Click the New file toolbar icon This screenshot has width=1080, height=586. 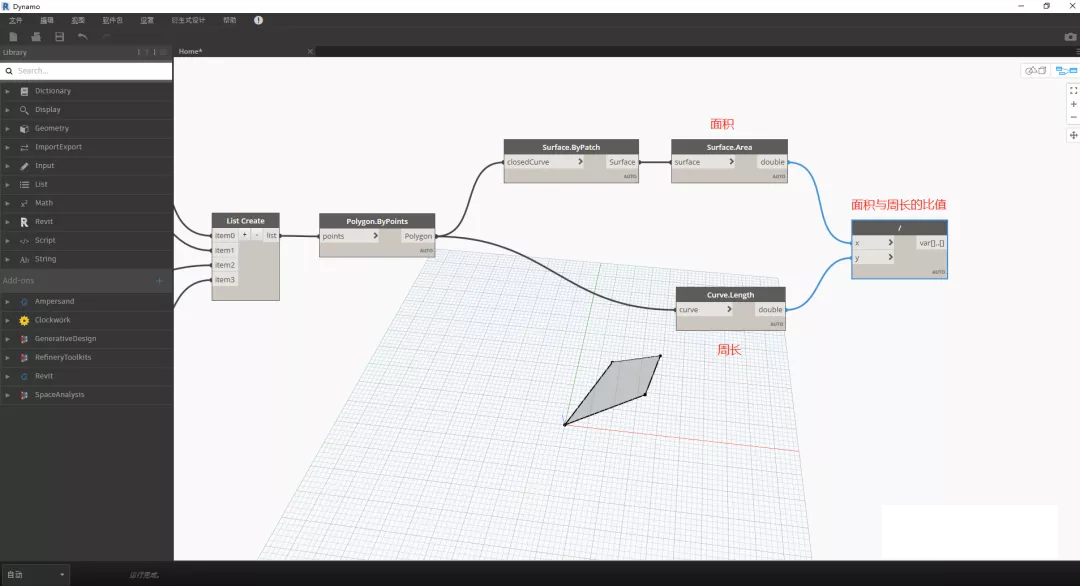pyautogui.click(x=13, y=36)
